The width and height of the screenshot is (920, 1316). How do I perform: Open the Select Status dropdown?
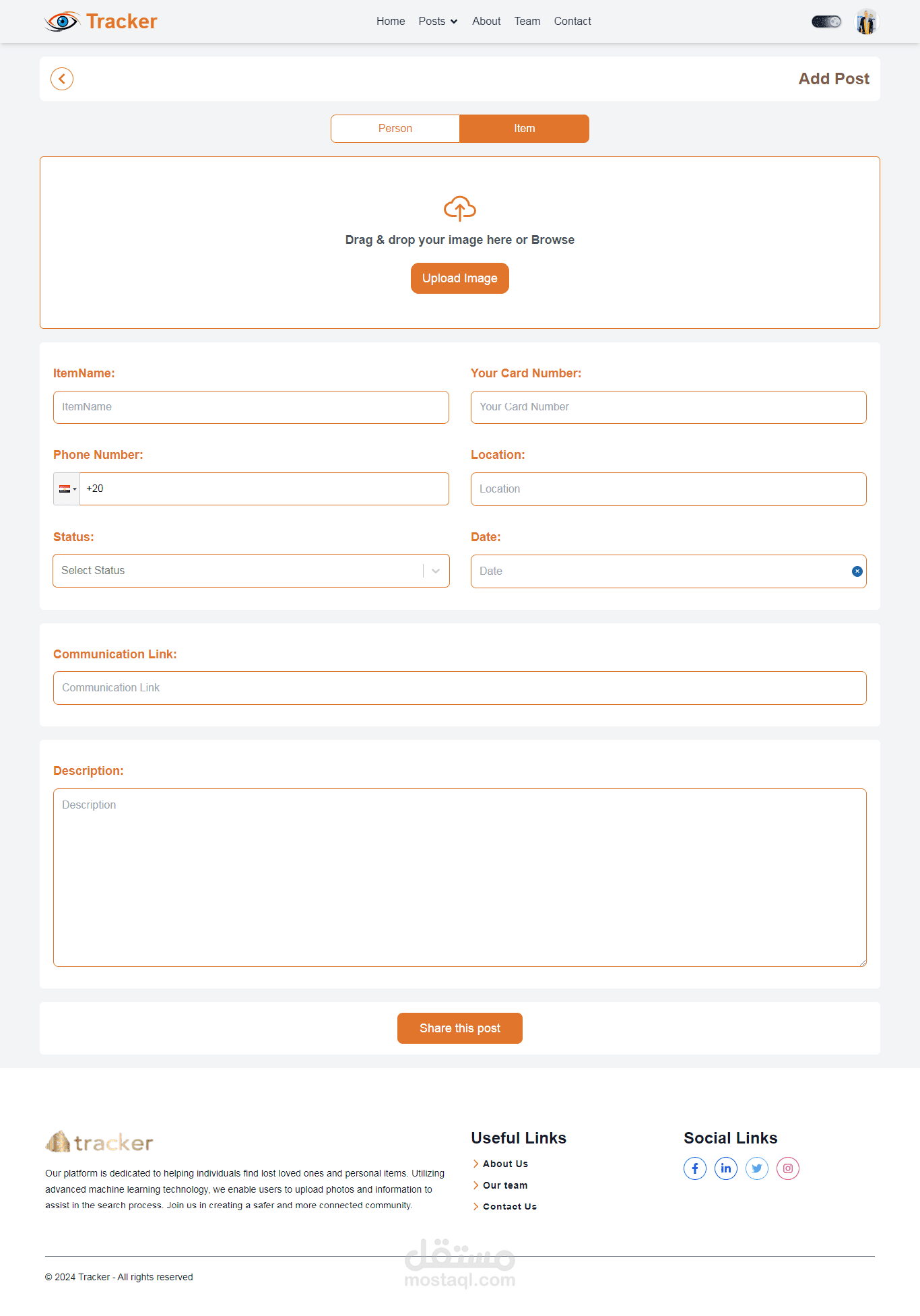coord(251,571)
